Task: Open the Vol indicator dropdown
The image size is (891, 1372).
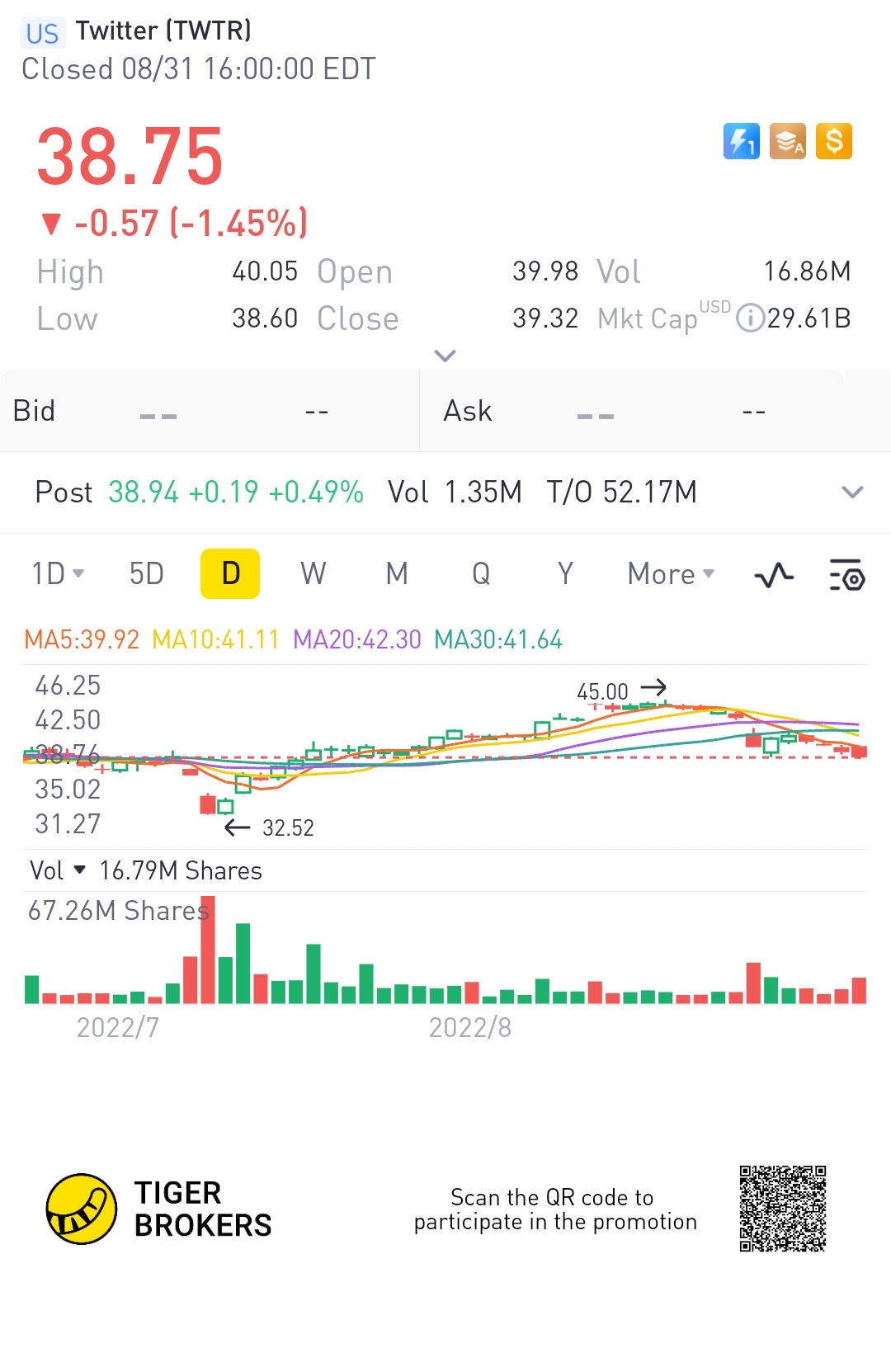Action: pyautogui.click(x=57, y=870)
